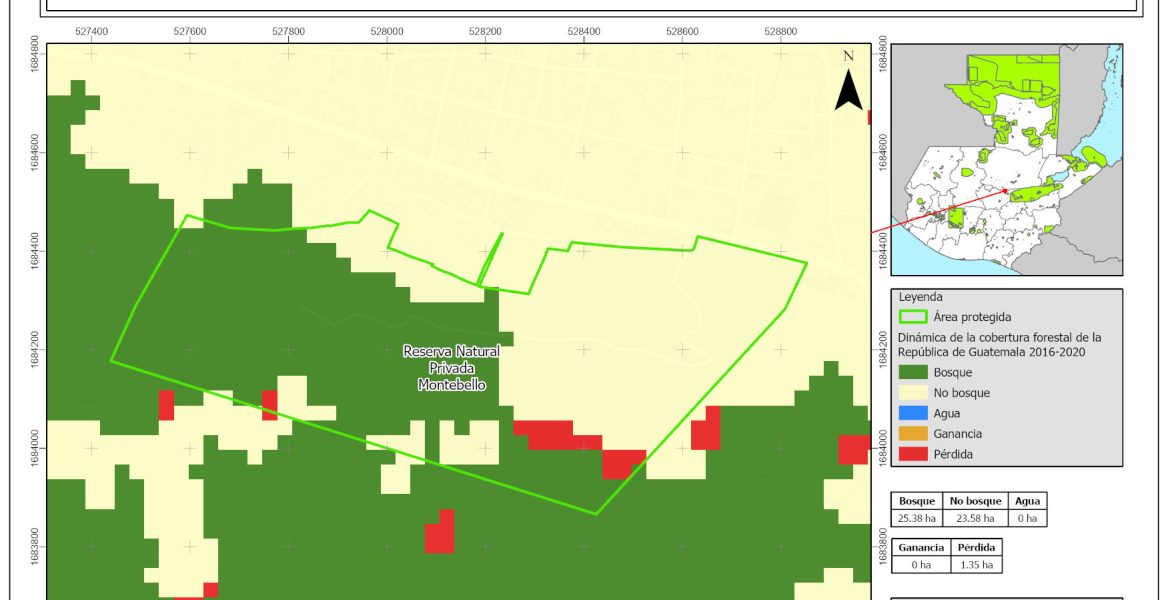Viewport: 1170px width, 600px height.
Task: Select the pale yellow No bosque legend swatch
Action: click(x=913, y=393)
